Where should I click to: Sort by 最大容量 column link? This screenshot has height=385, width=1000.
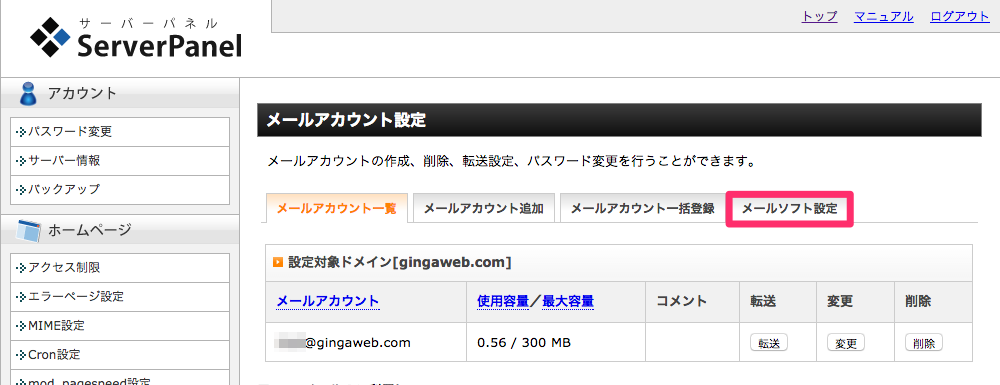568,301
